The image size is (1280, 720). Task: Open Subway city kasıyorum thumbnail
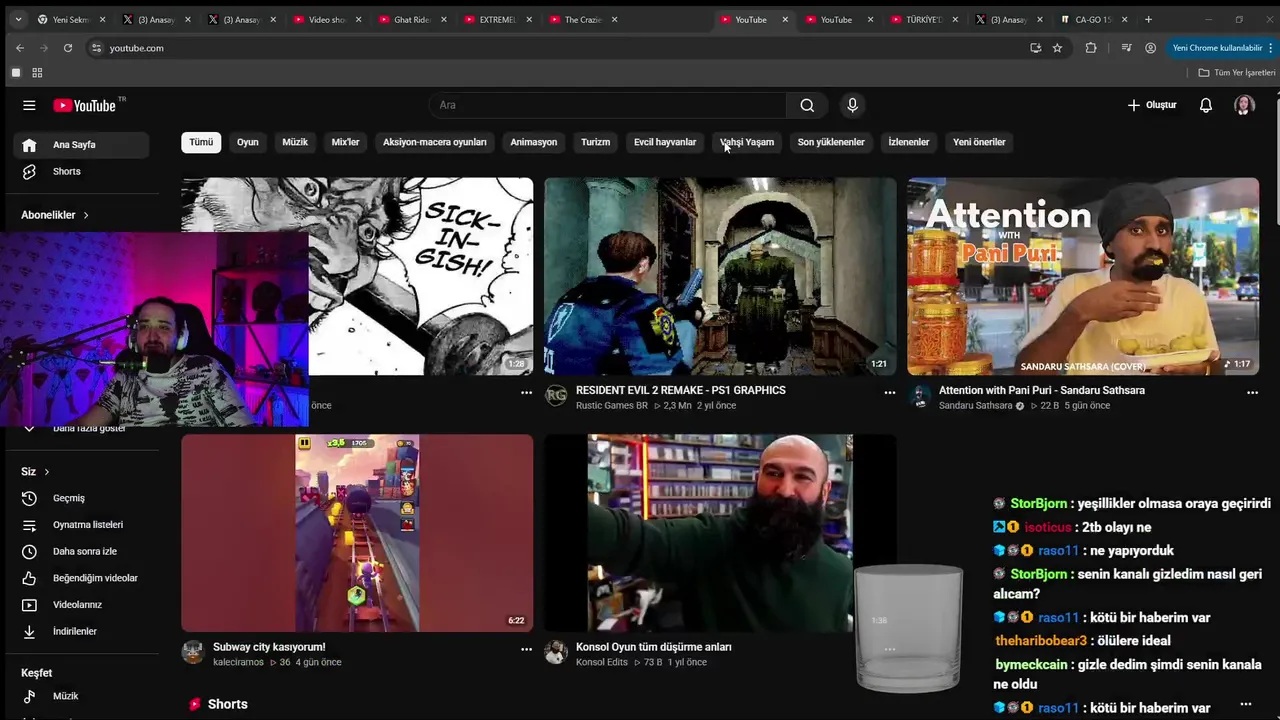click(357, 533)
